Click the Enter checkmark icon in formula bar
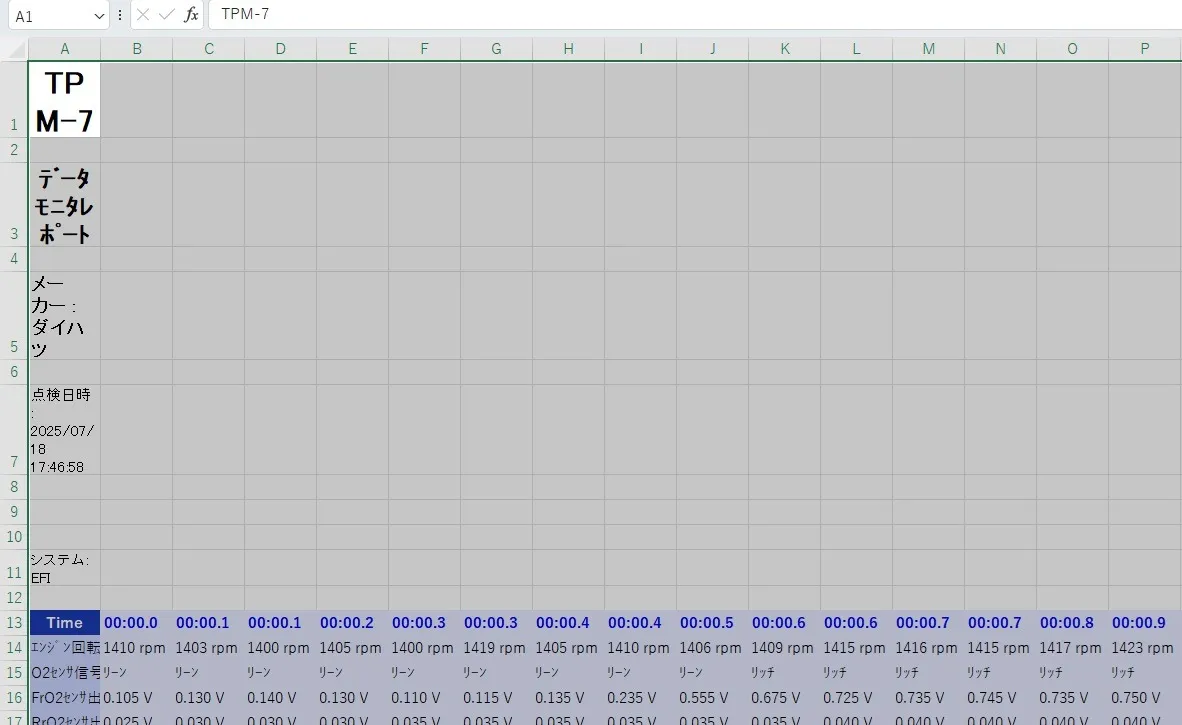Viewport: 1182px width, 725px height. [167, 15]
